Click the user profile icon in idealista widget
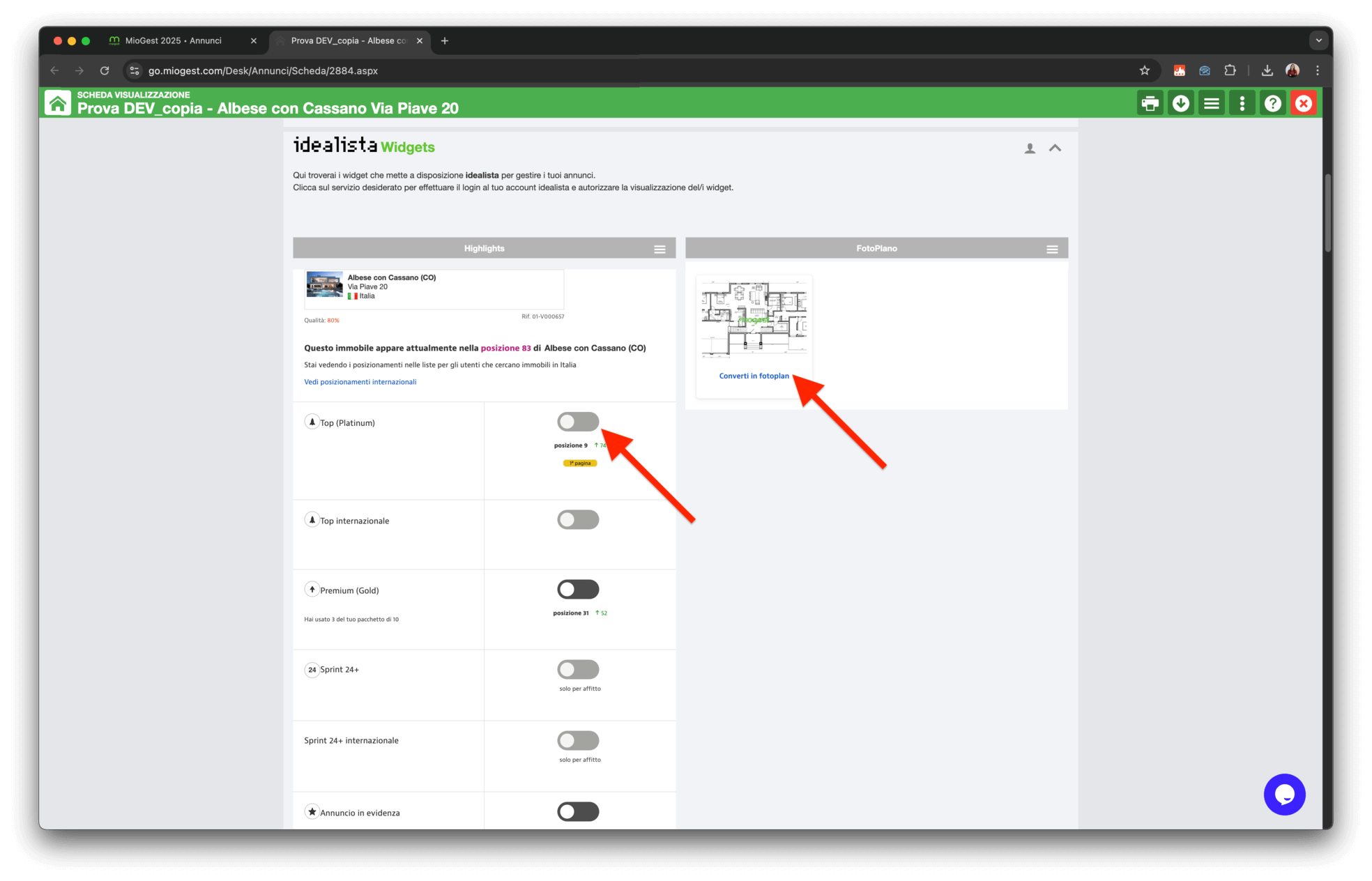The width and height of the screenshot is (1372, 881). click(1030, 148)
